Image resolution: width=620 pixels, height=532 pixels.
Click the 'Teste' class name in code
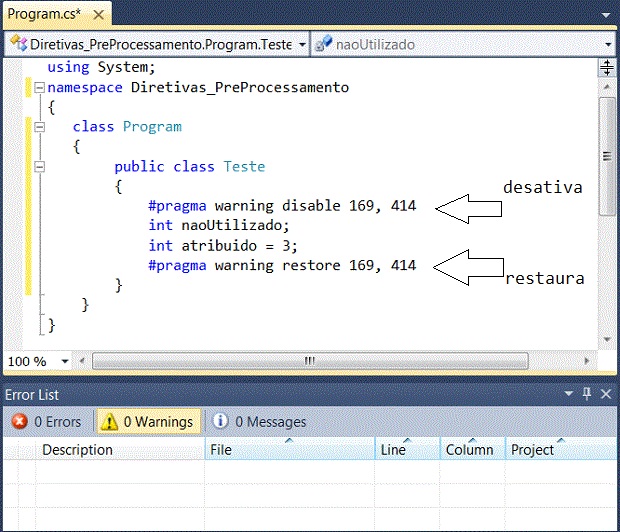point(244,167)
